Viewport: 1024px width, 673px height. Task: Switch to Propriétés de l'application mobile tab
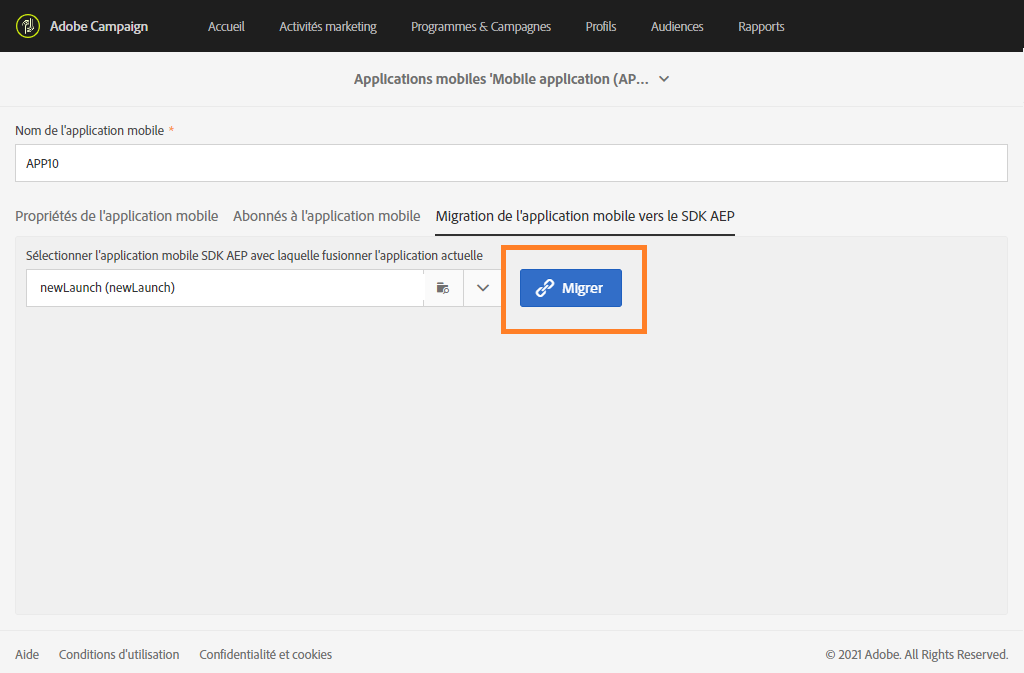(117, 216)
